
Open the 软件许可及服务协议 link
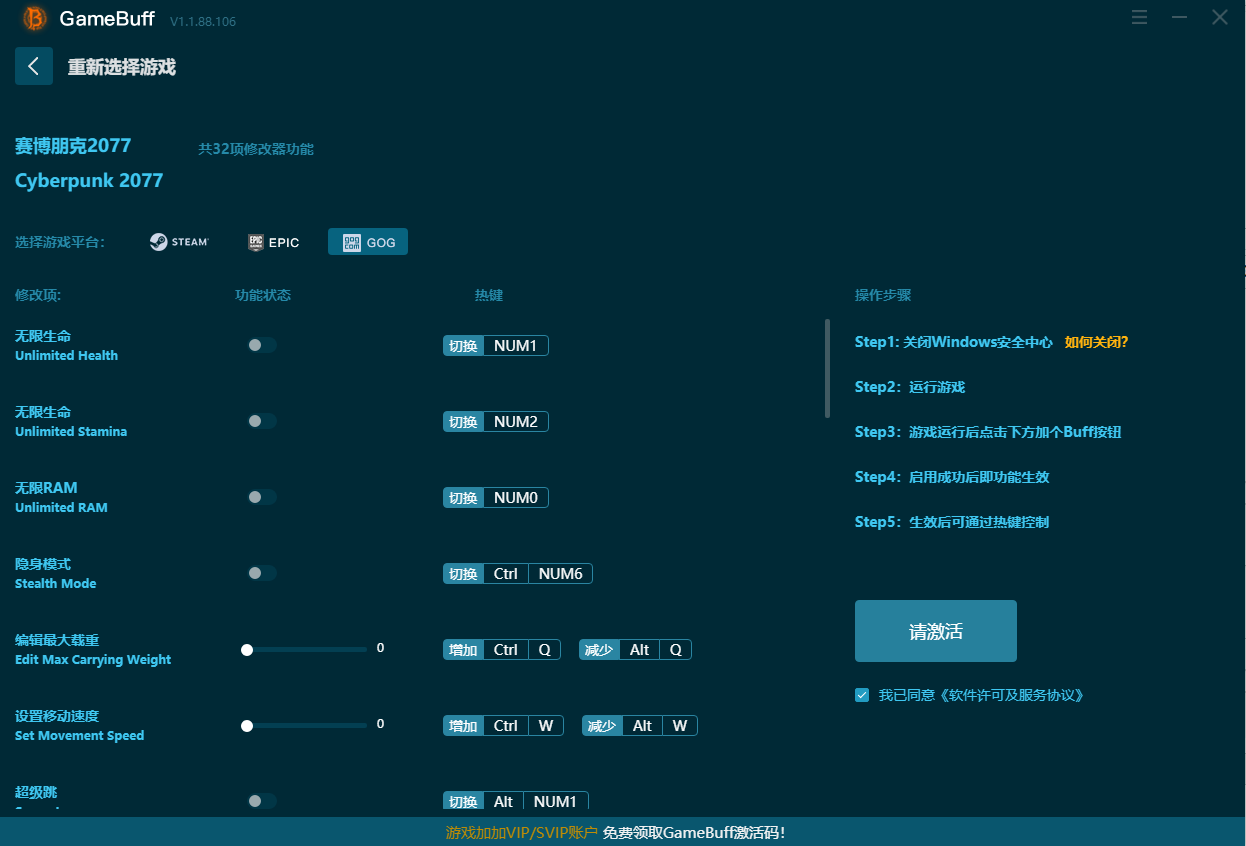tap(1012, 695)
